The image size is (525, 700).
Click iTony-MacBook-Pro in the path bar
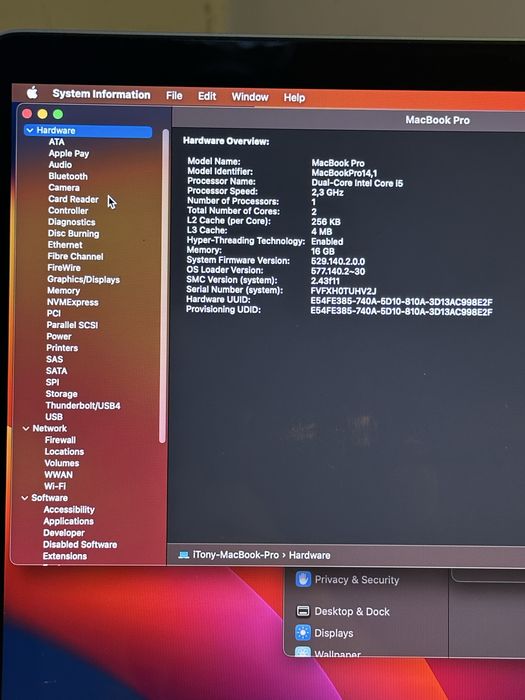click(236, 555)
